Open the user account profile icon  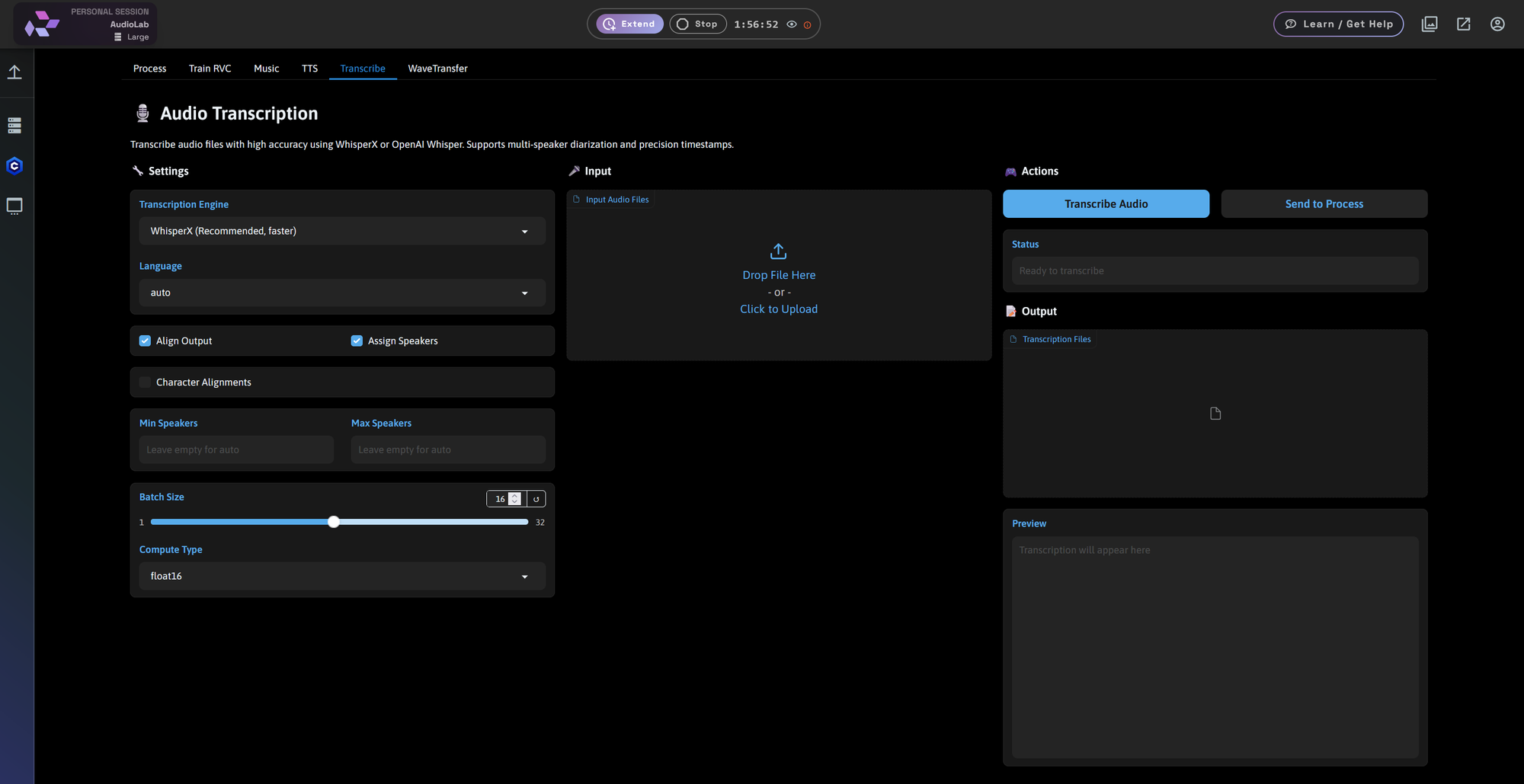1497,24
